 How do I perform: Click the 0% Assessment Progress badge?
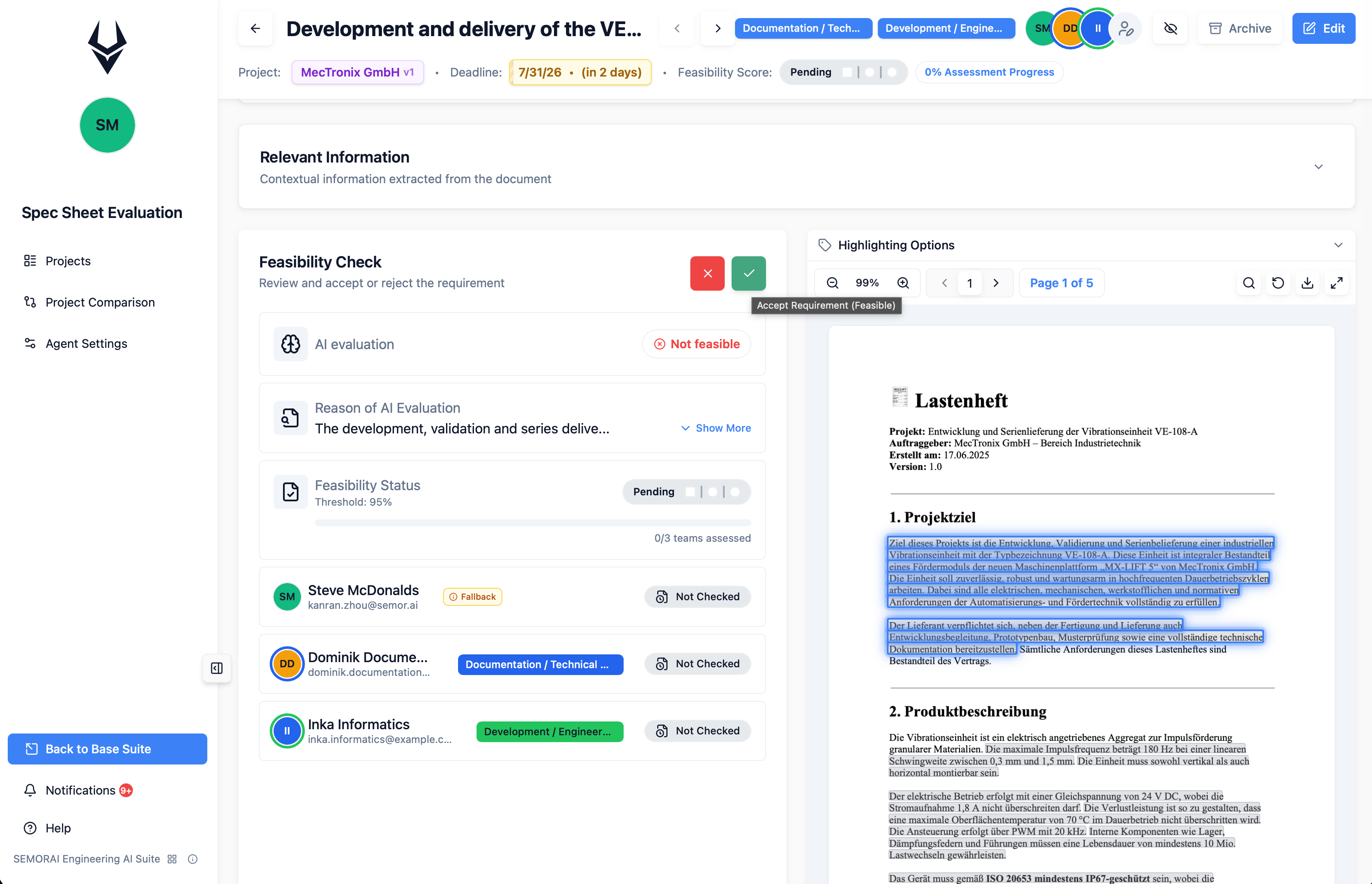pyautogui.click(x=989, y=72)
